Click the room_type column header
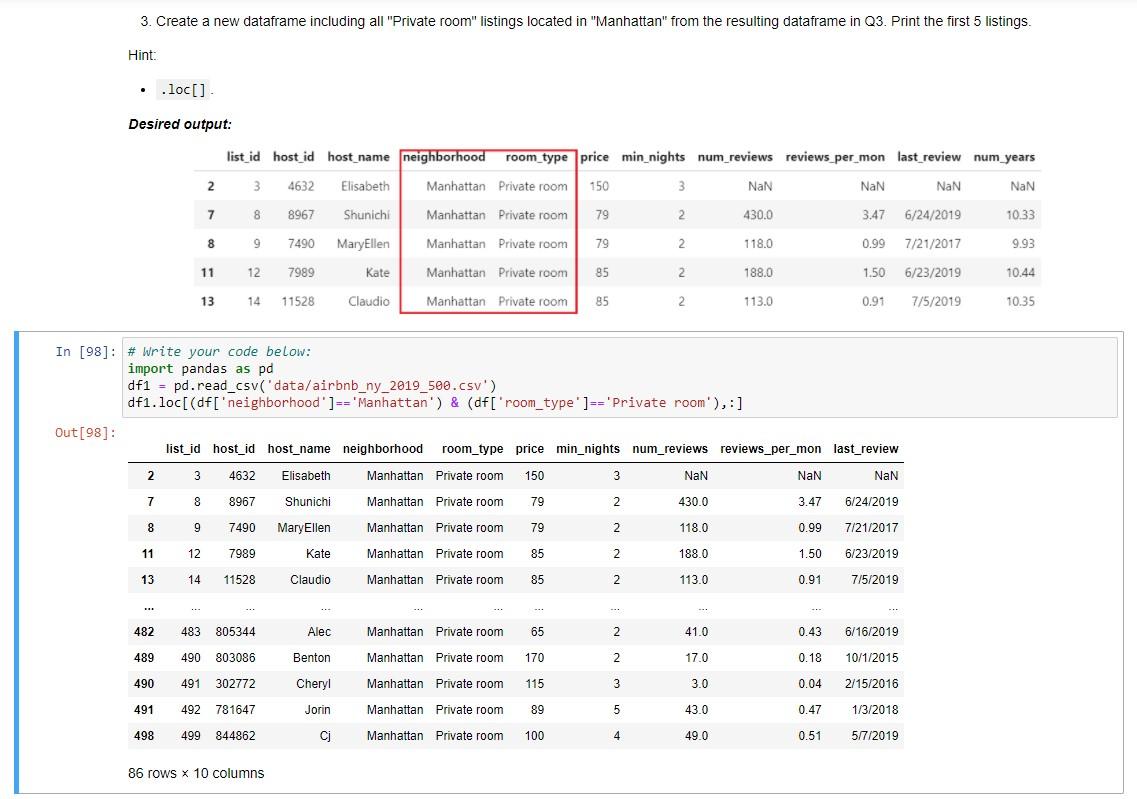Screen dimensions: 1137x799 click(472, 449)
